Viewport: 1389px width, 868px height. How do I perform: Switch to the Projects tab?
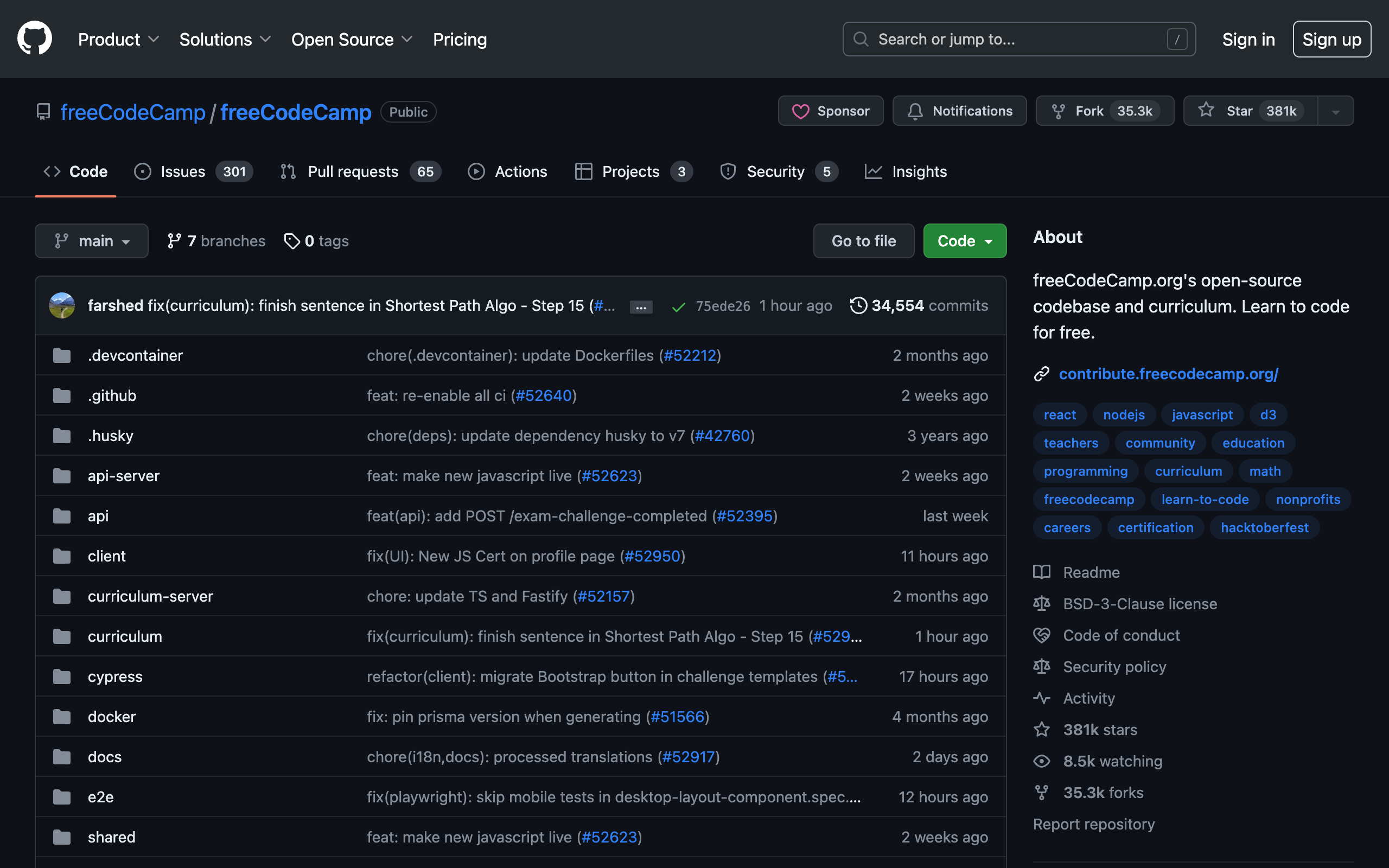[634, 171]
